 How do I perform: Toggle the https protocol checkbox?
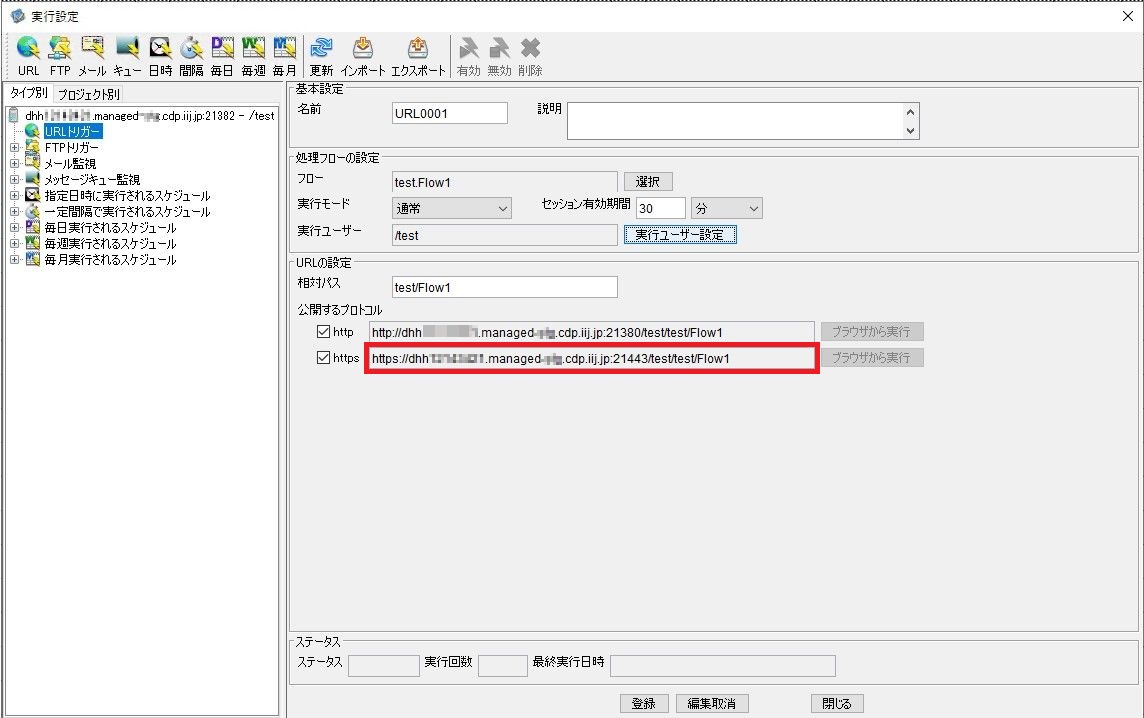coord(323,358)
